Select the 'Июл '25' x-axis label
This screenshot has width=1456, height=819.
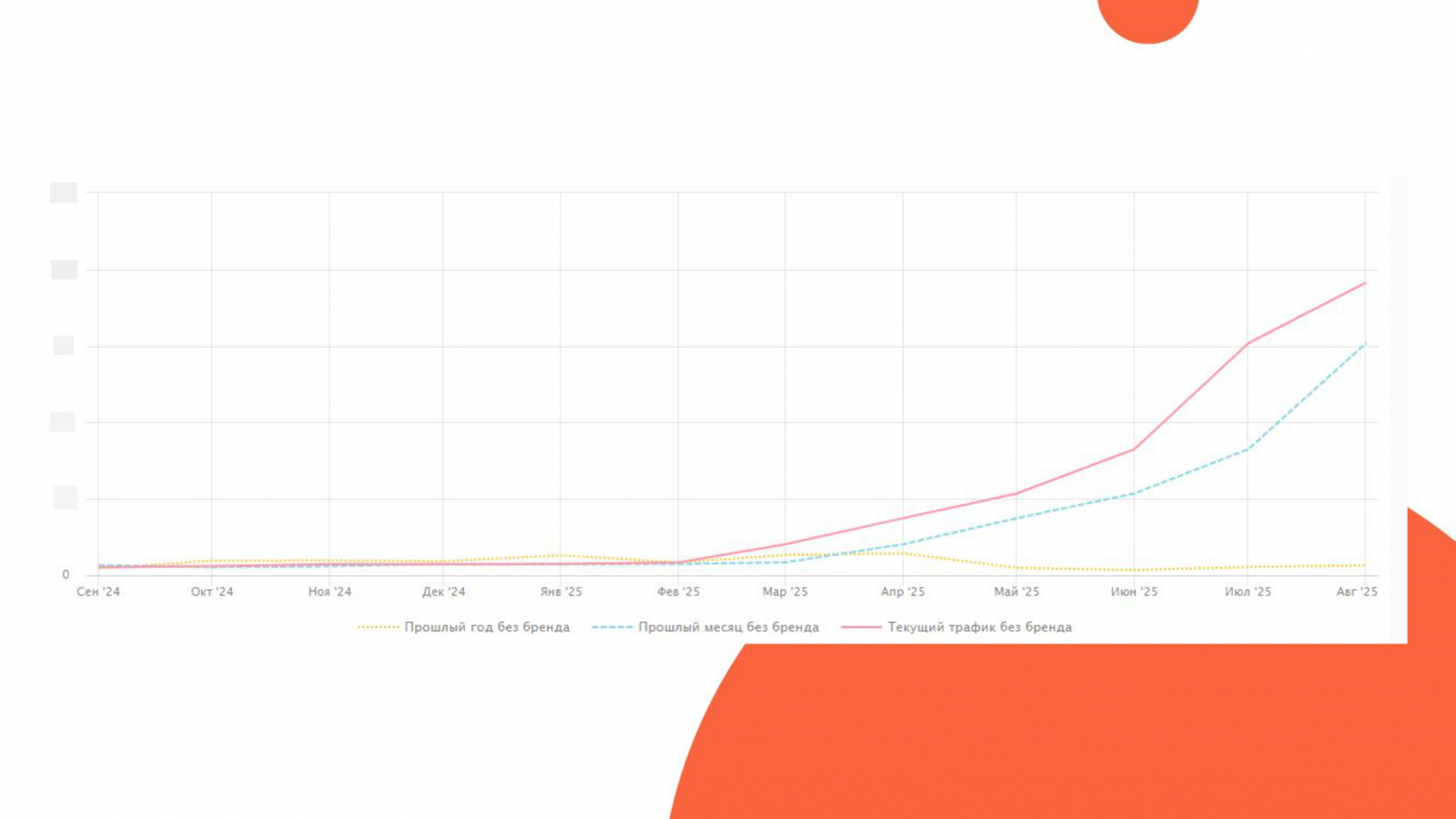(x=1248, y=591)
